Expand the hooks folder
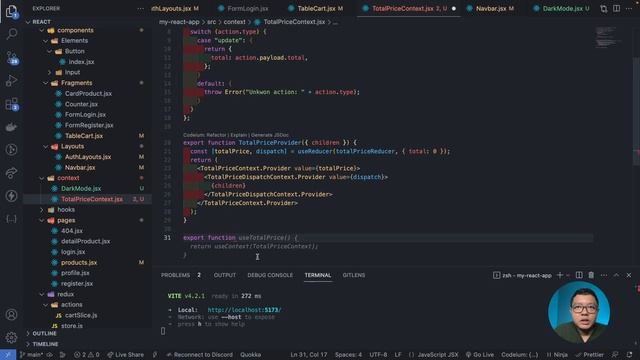 42,209
